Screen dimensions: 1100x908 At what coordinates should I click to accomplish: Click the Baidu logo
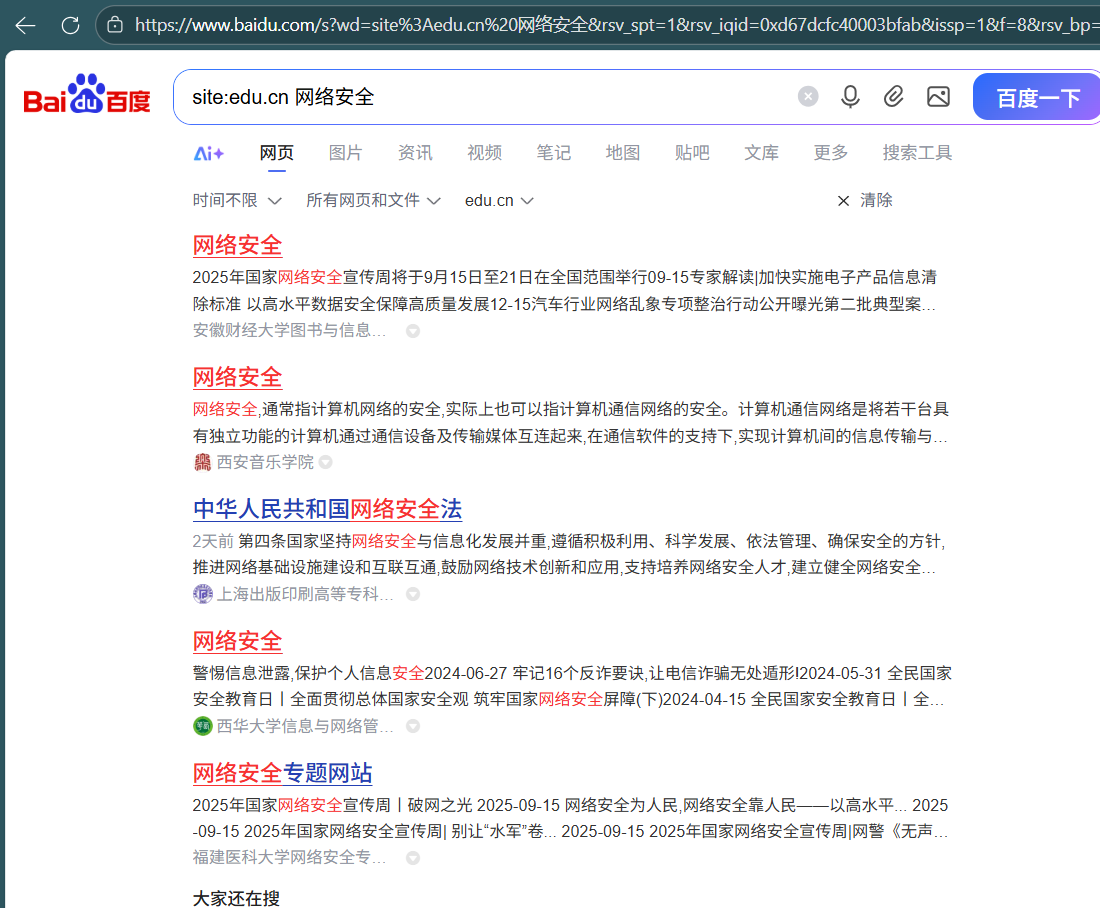click(x=87, y=95)
